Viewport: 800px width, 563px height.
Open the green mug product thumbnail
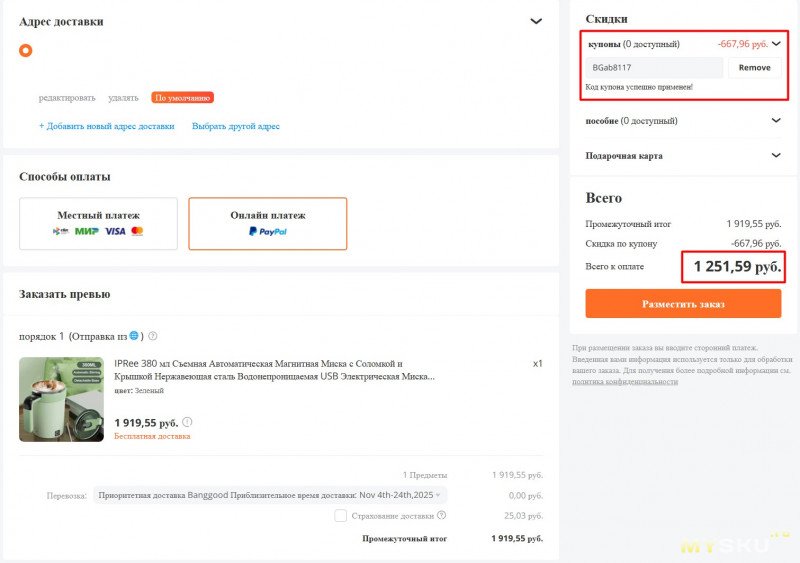pos(61,399)
